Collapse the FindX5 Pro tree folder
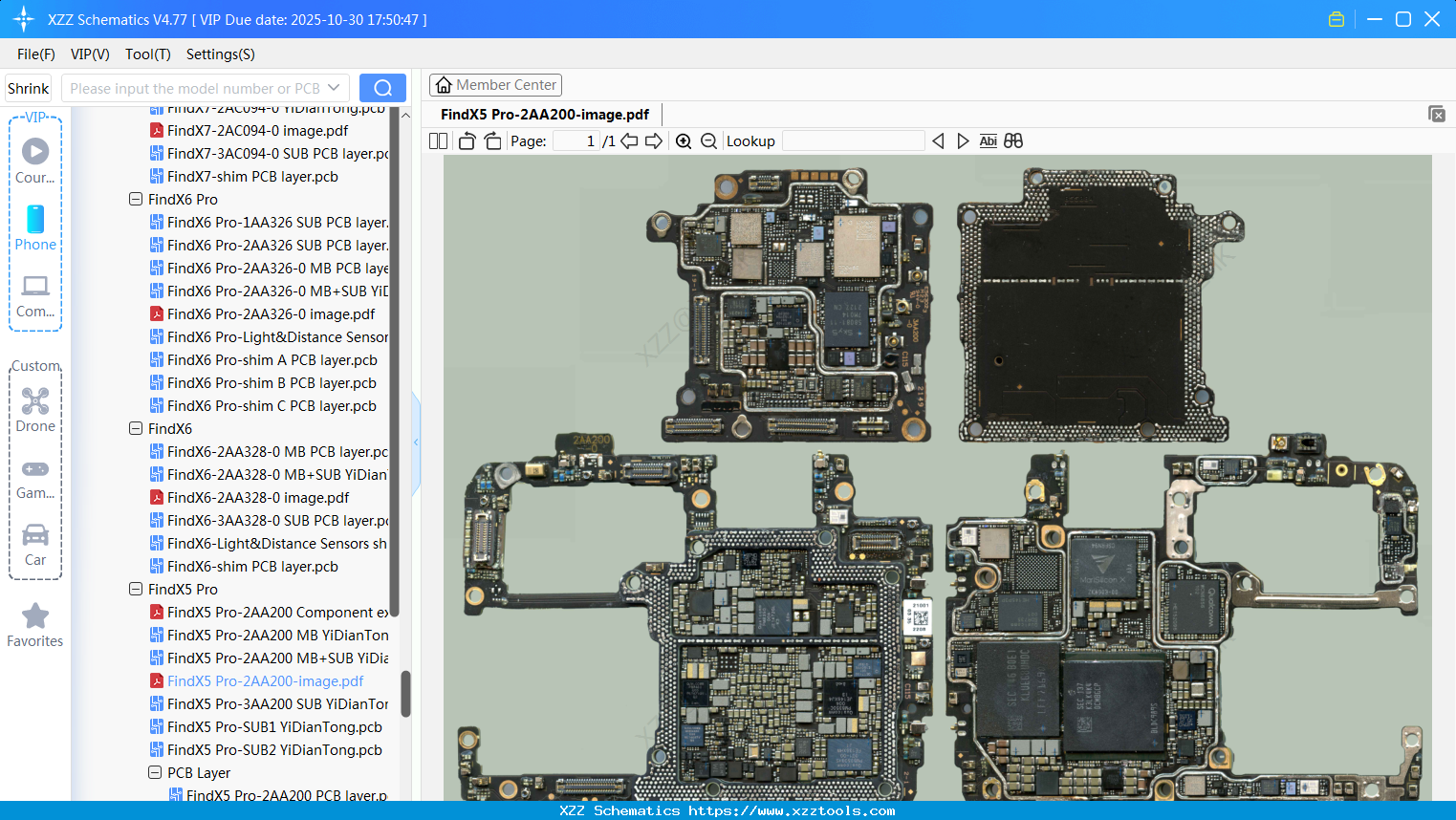 pos(136,590)
